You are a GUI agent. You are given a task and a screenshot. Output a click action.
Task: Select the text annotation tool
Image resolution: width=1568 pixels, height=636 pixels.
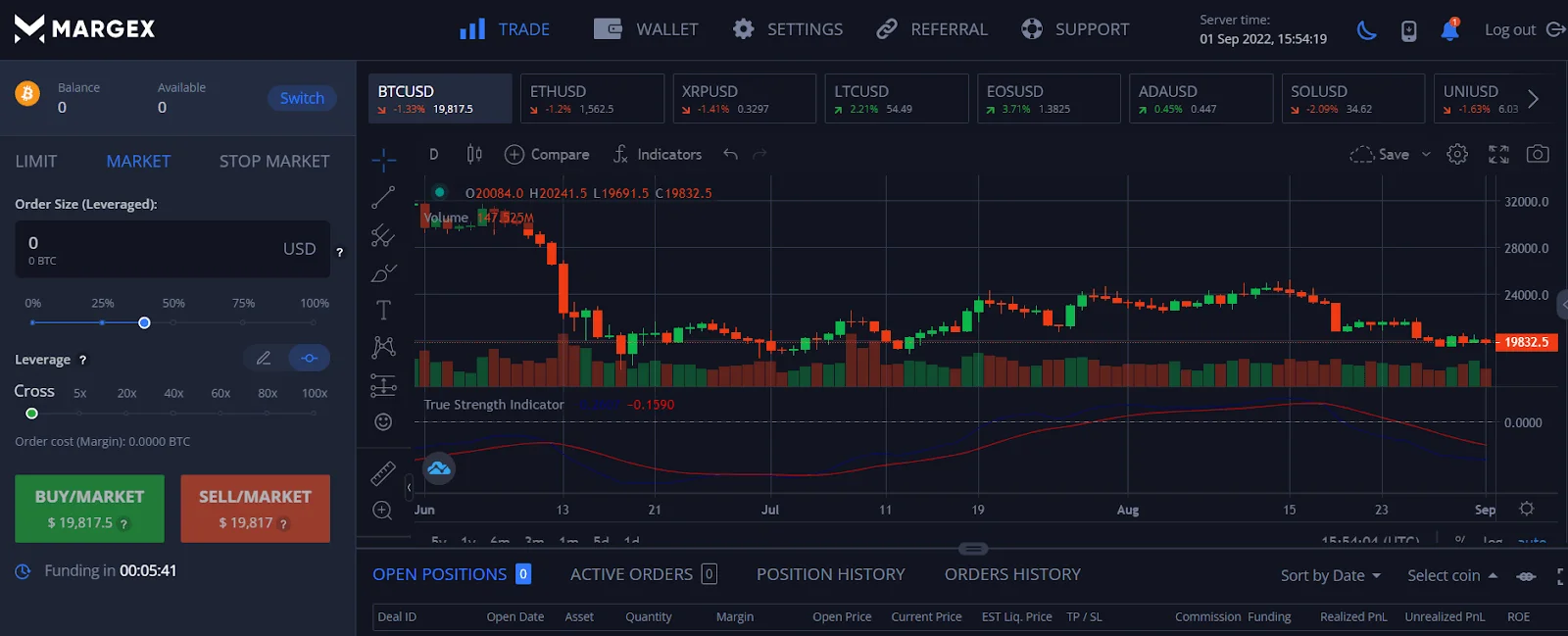tap(383, 311)
